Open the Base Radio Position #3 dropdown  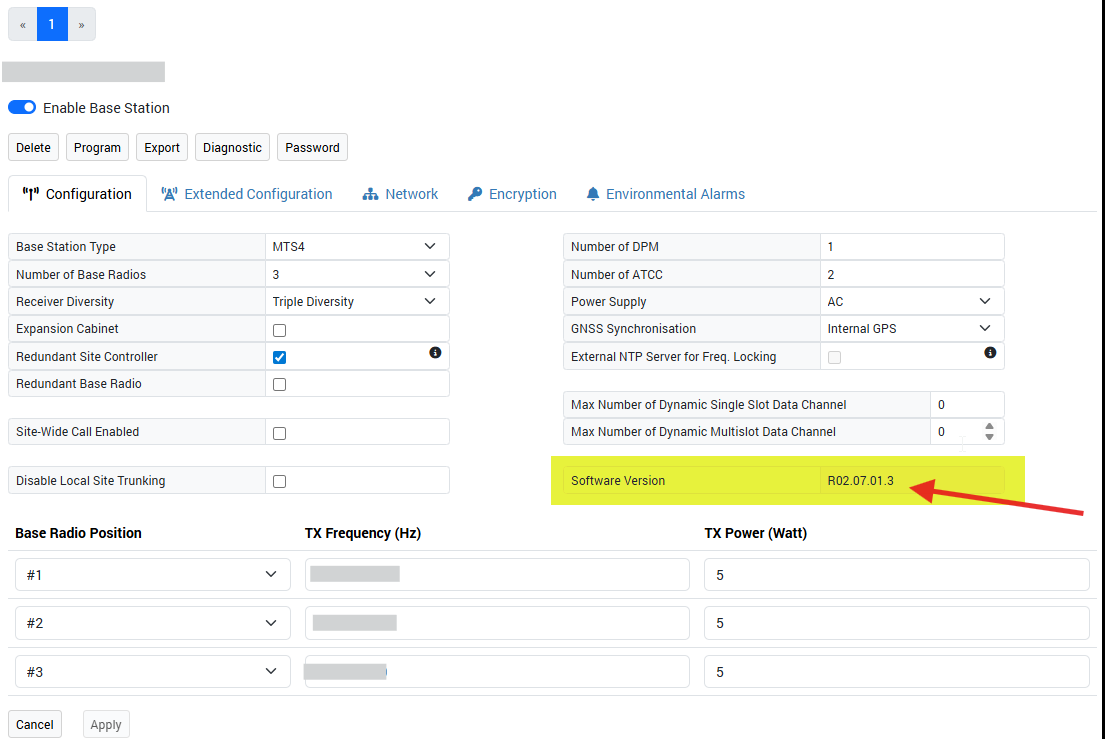click(152, 672)
